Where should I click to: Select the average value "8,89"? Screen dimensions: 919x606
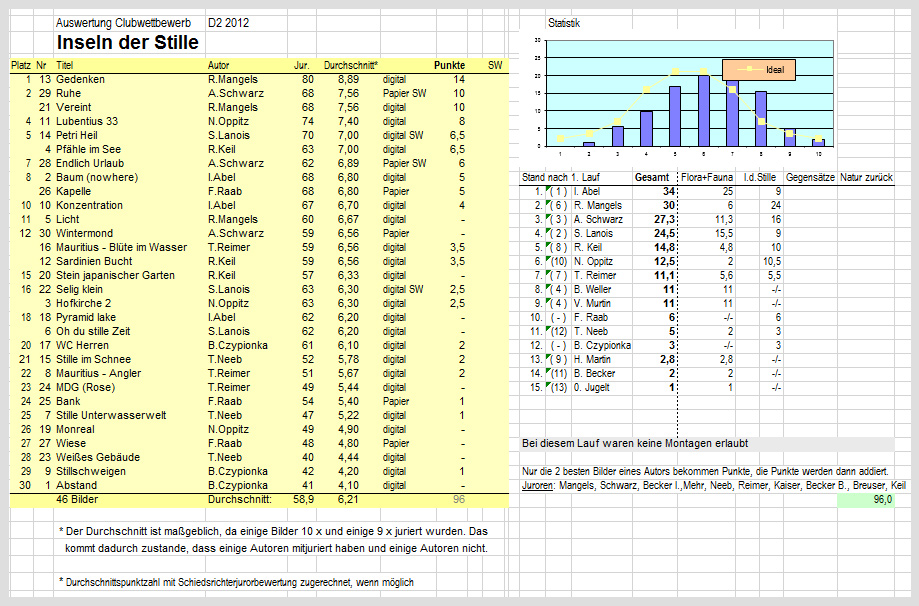coord(348,79)
